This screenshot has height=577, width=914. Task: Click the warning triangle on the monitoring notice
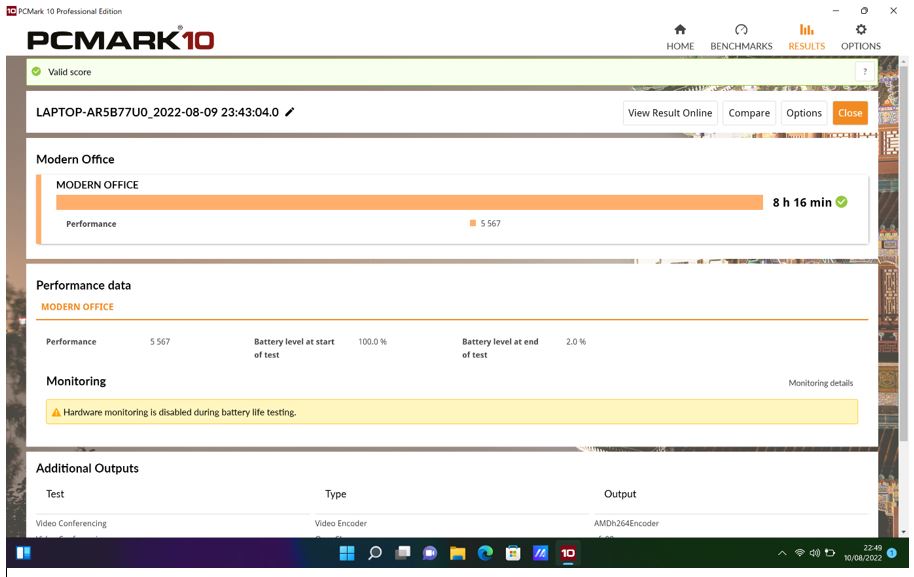point(57,410)
